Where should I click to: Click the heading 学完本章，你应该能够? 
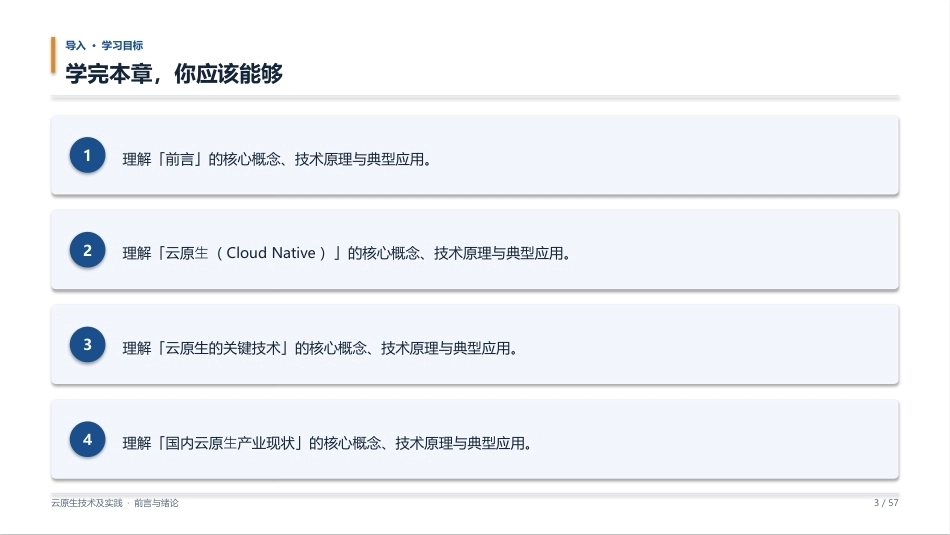click(x=174, y=74)
